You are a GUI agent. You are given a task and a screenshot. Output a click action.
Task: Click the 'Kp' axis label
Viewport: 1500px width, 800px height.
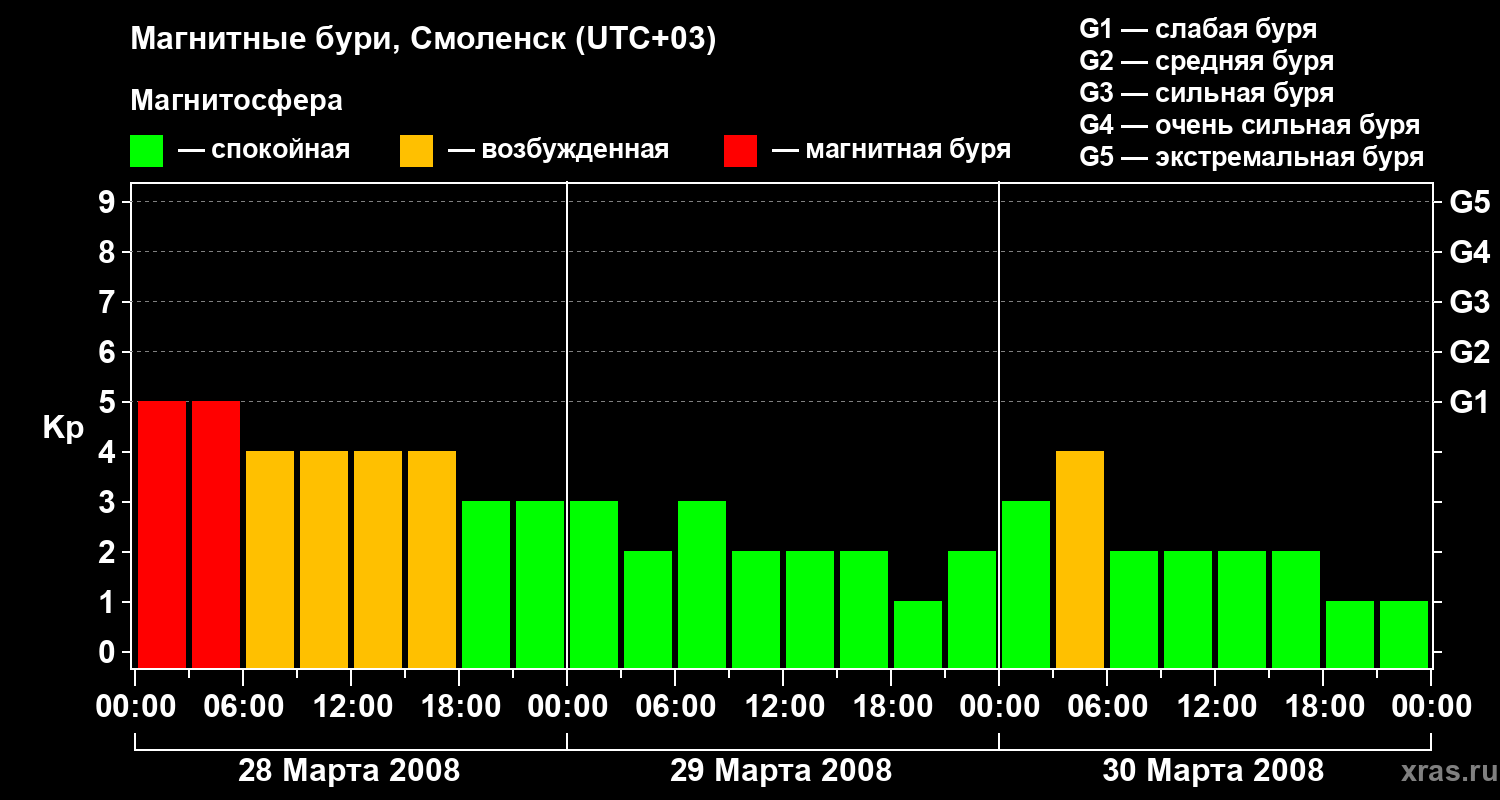click(63, 428)
